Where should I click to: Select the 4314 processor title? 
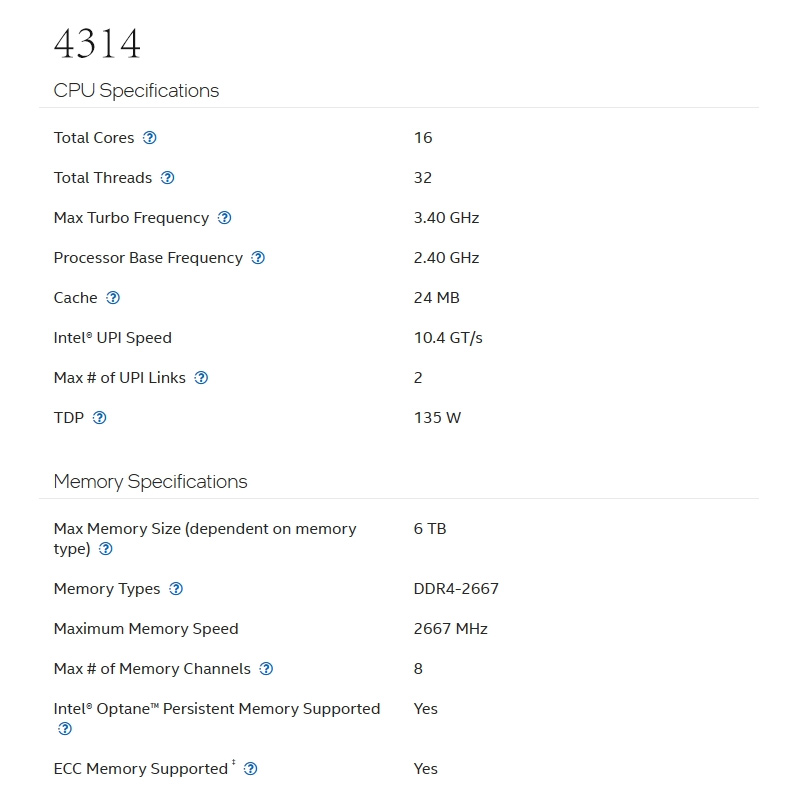coord(97,44)
